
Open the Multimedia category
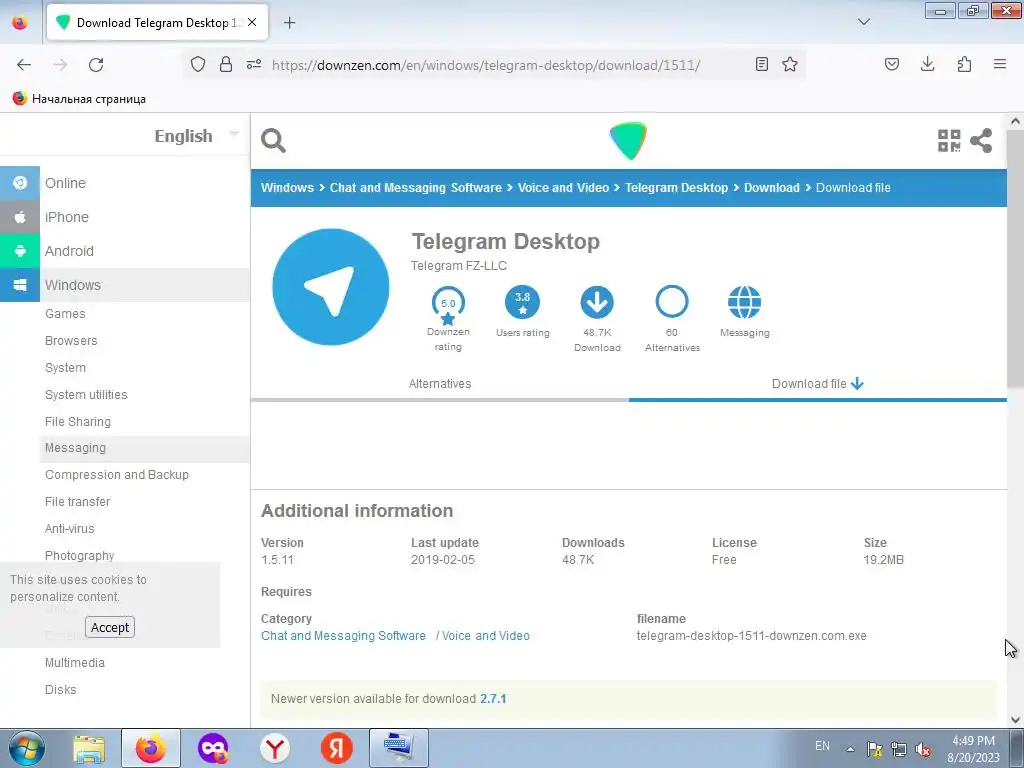point(74,662)
